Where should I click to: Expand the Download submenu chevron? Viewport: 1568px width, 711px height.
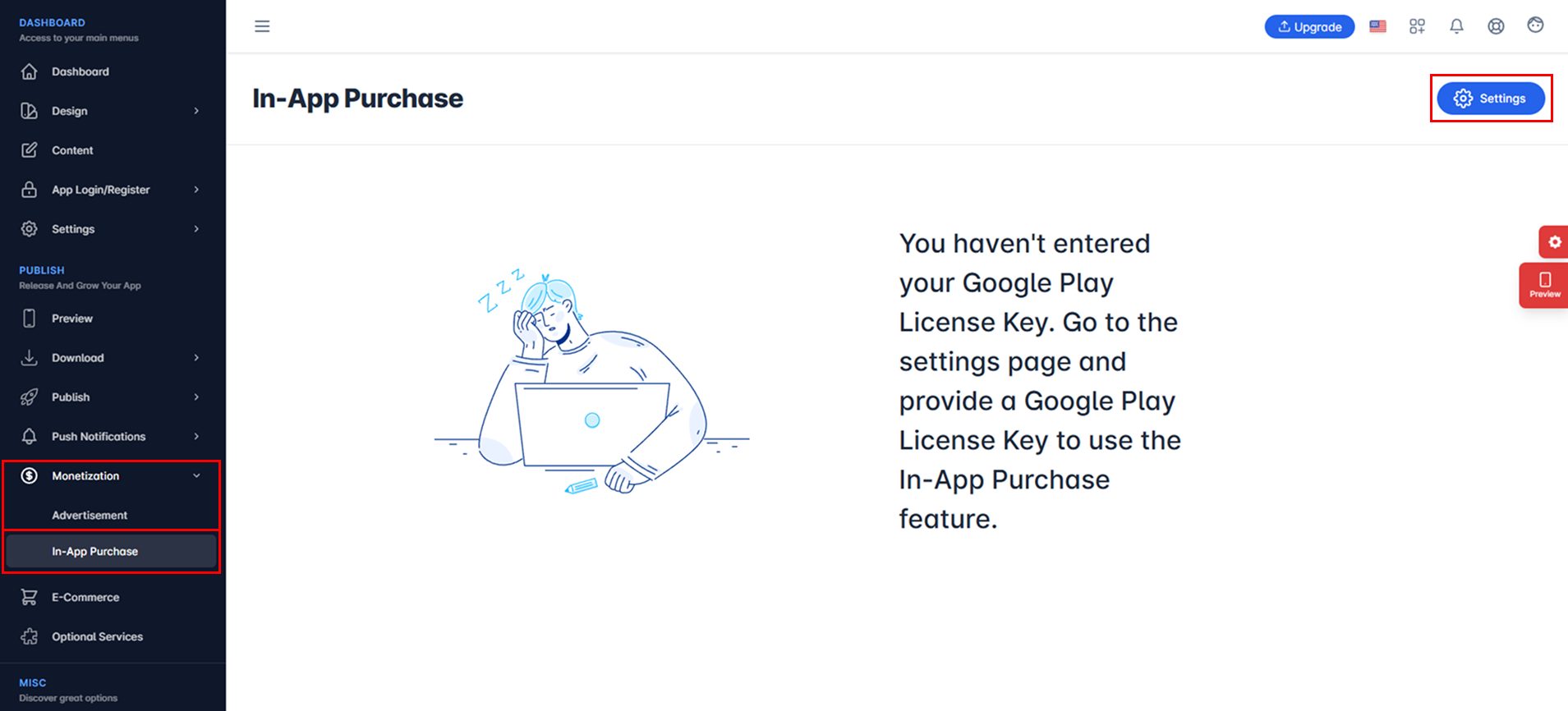pos(196,358)
